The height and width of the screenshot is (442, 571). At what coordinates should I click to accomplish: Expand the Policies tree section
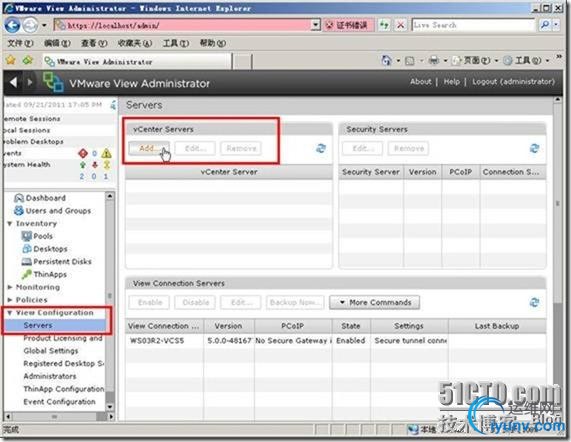coord(10,300)
